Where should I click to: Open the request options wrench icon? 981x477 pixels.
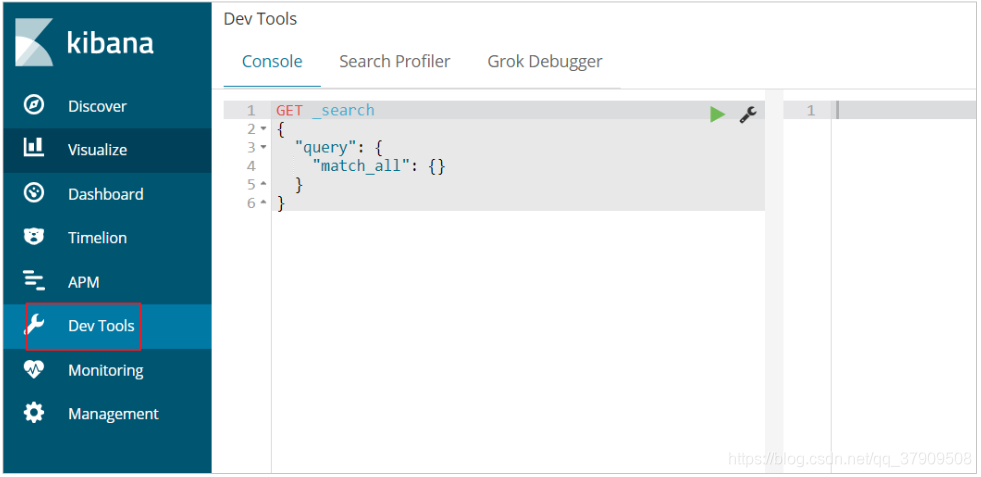[x=748, y=115]
